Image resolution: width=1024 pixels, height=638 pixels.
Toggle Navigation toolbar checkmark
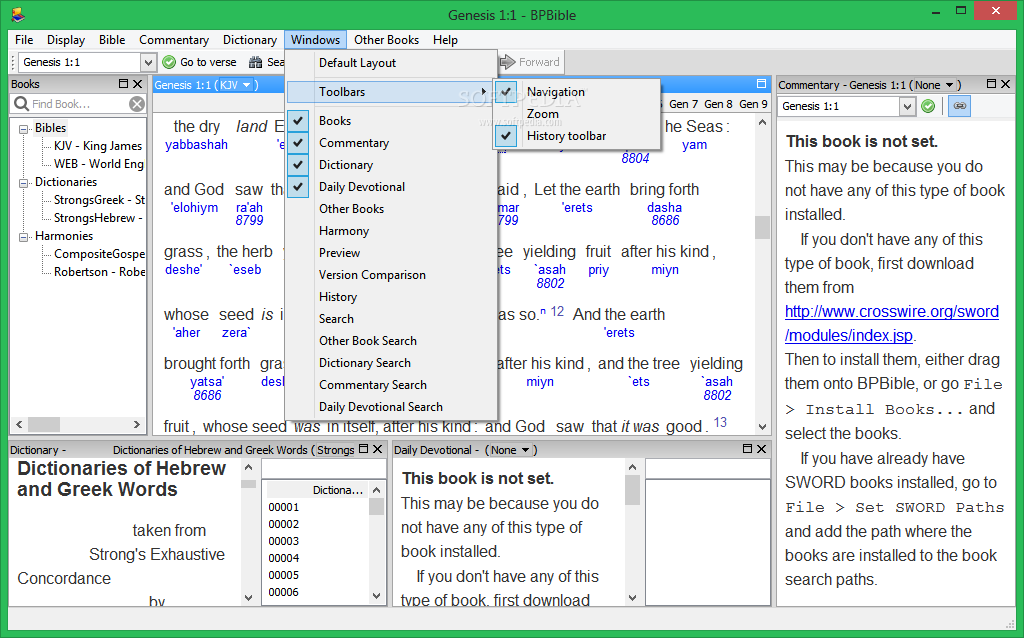tap(505, 92)
